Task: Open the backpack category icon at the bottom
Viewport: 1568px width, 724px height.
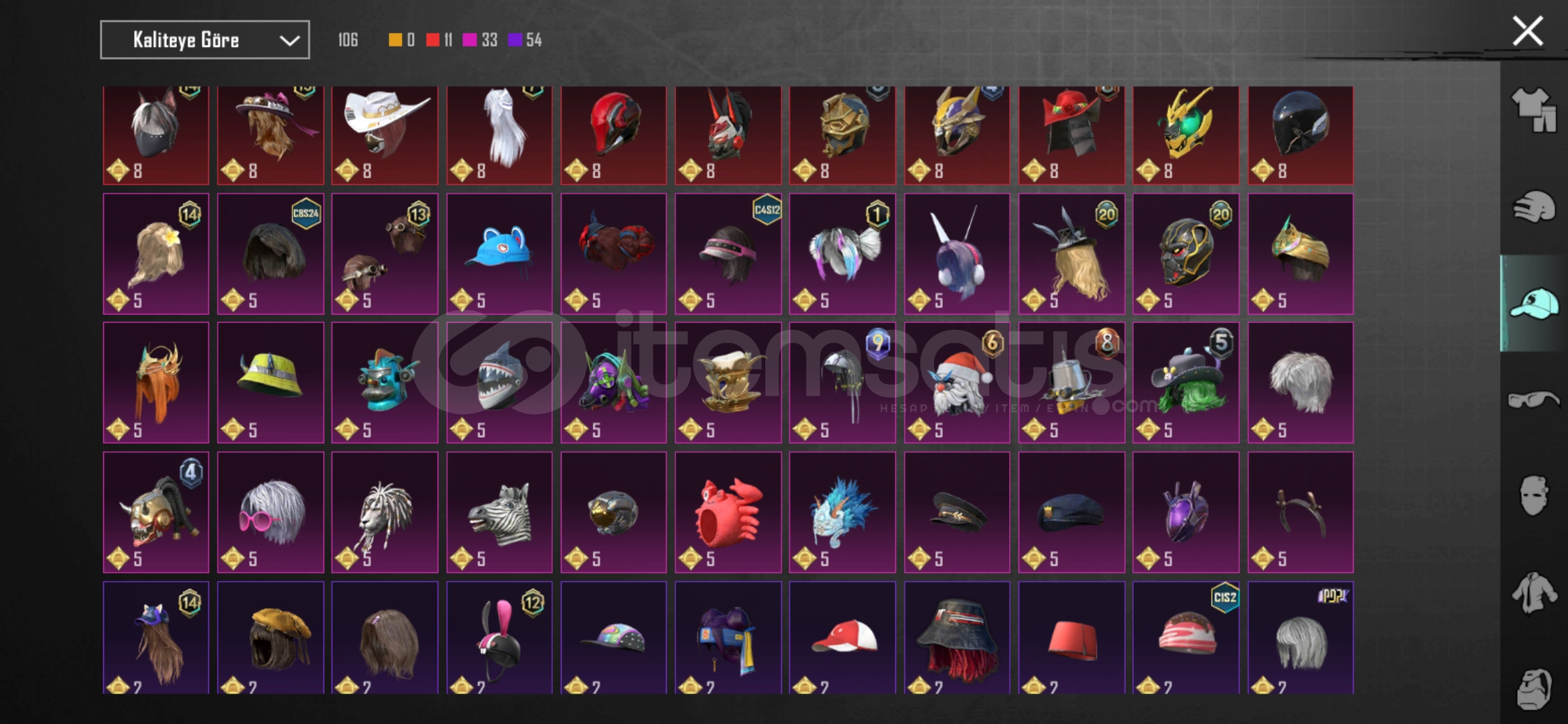Action: point(1533,688)
